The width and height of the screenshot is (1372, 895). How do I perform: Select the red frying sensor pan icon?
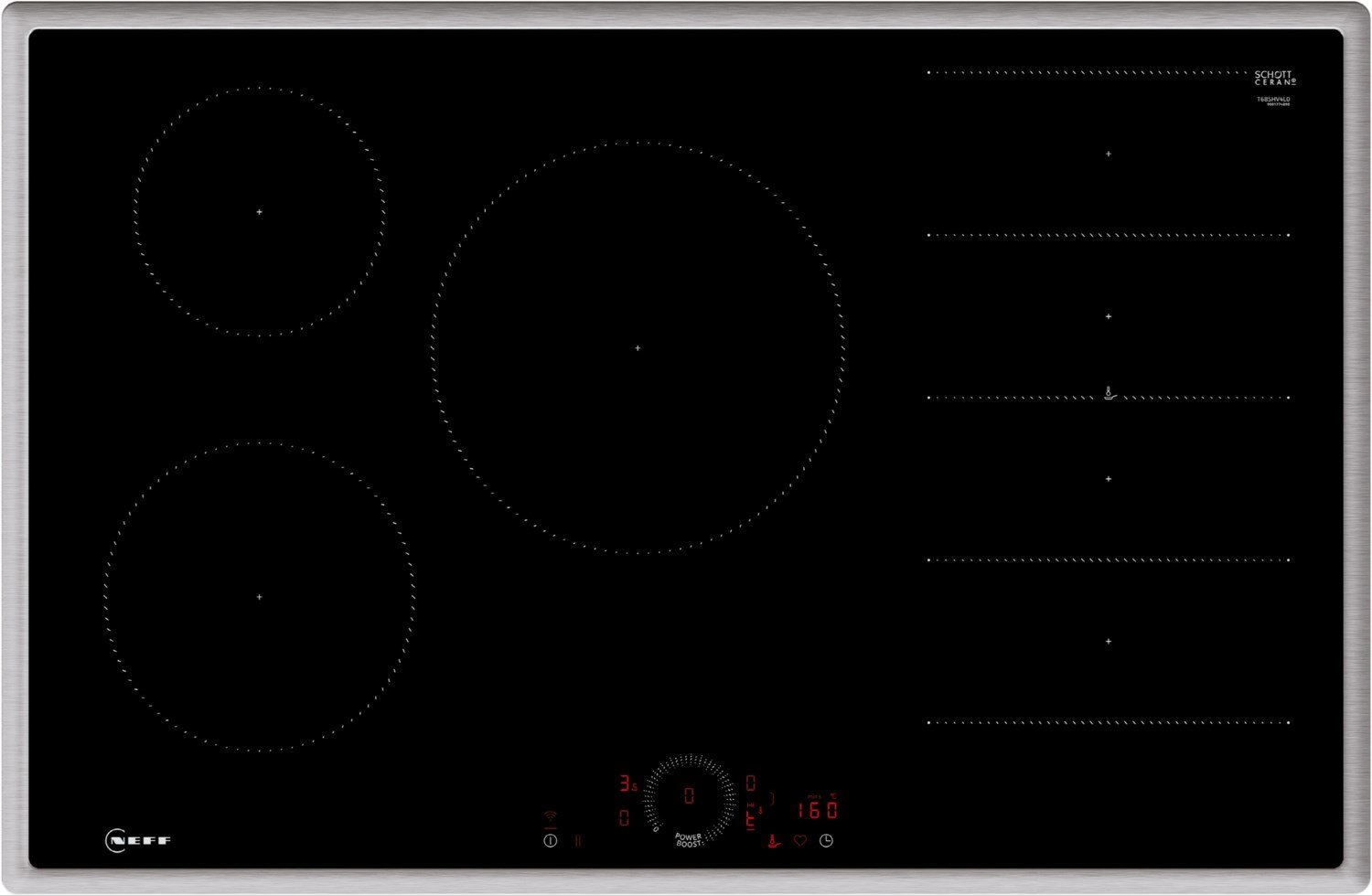click(775, 841)
